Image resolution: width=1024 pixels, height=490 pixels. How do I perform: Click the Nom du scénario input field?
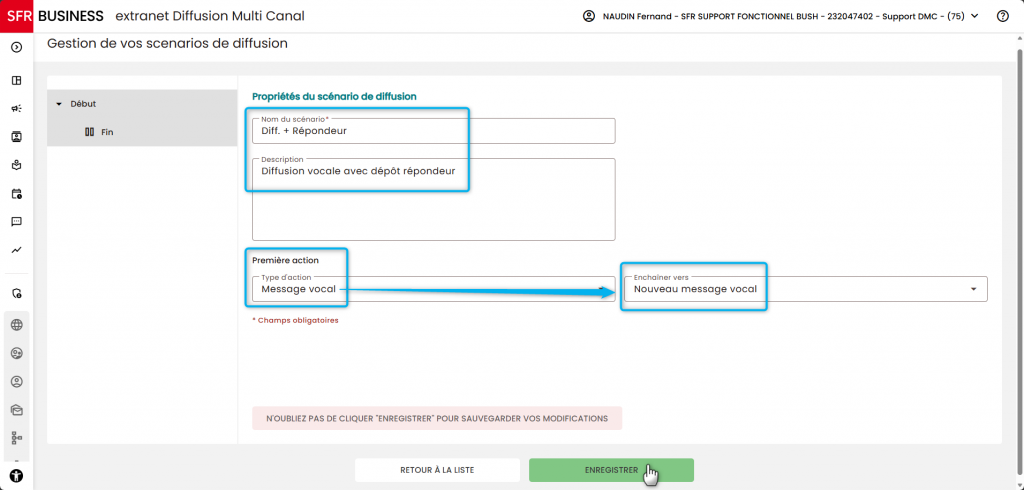point(434,131)
